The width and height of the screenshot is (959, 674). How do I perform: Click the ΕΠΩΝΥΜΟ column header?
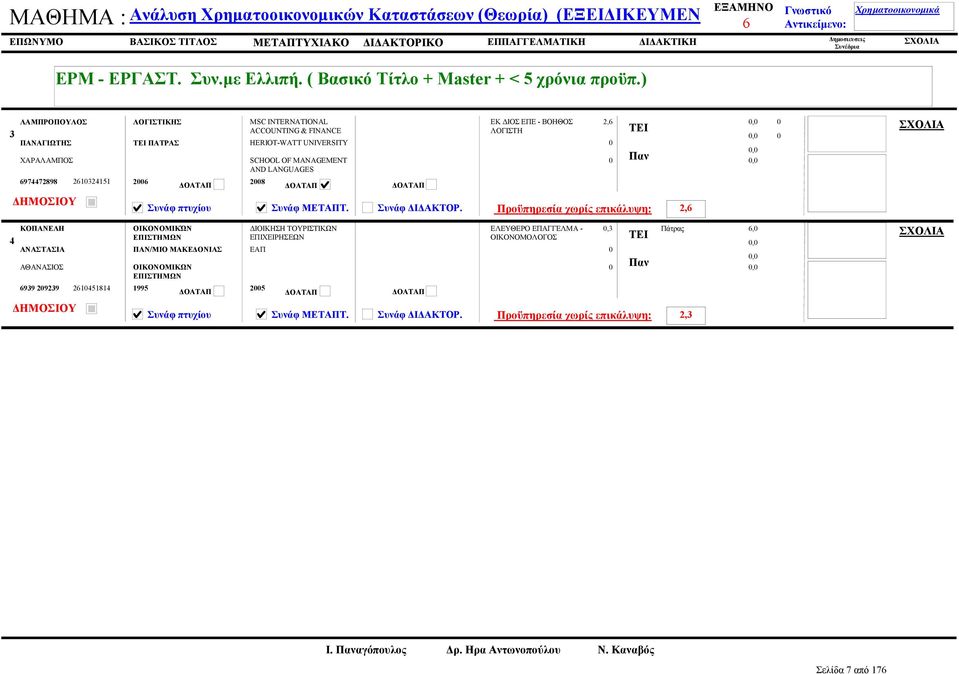36,42
